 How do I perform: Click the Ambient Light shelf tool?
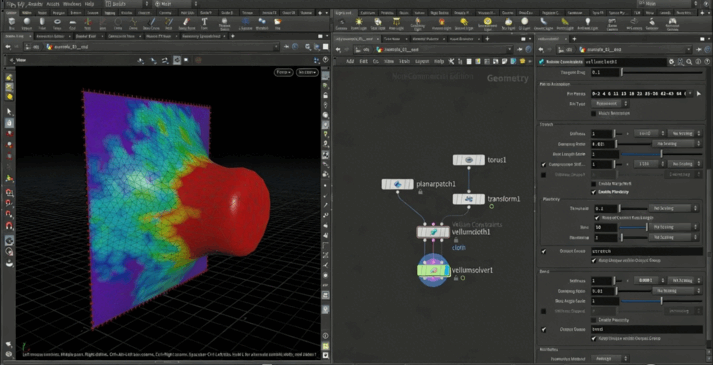(x=587, y=23)
